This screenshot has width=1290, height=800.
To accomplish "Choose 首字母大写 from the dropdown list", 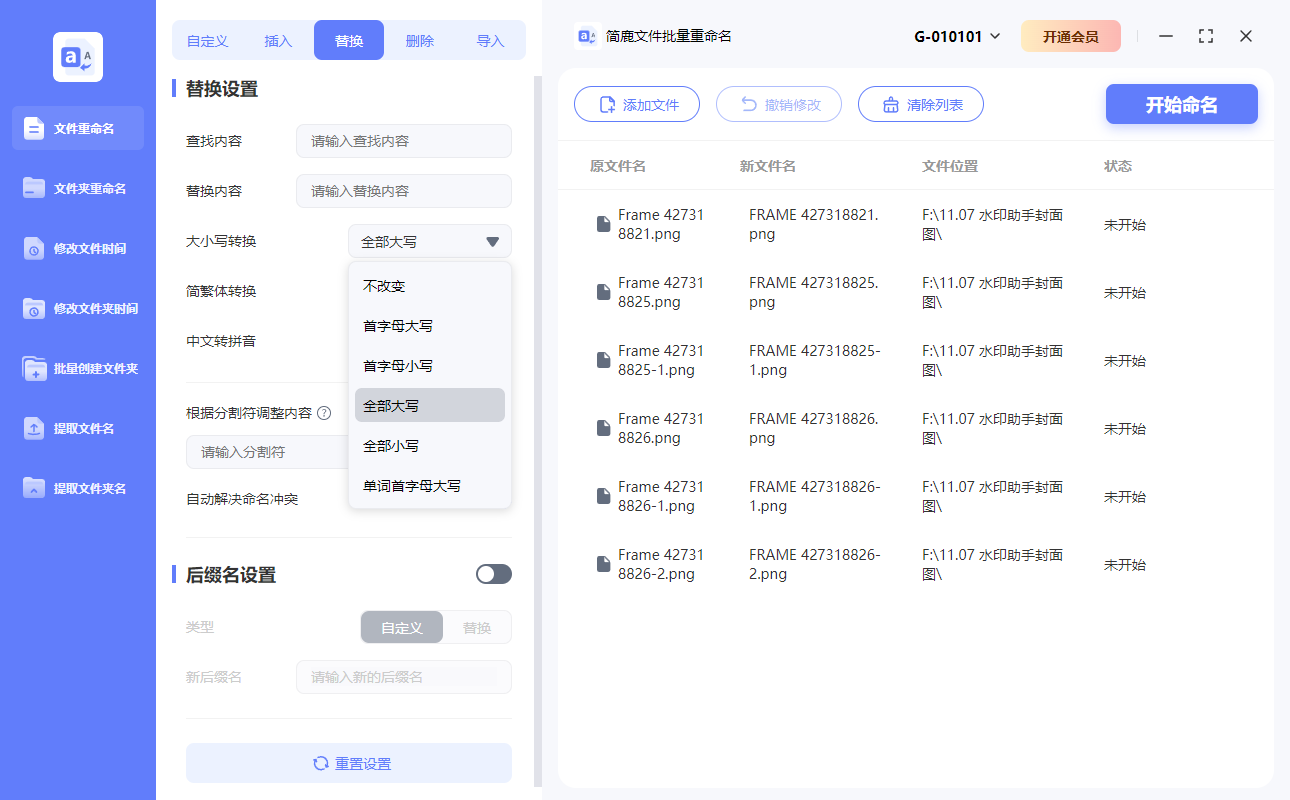I will 398,326.
